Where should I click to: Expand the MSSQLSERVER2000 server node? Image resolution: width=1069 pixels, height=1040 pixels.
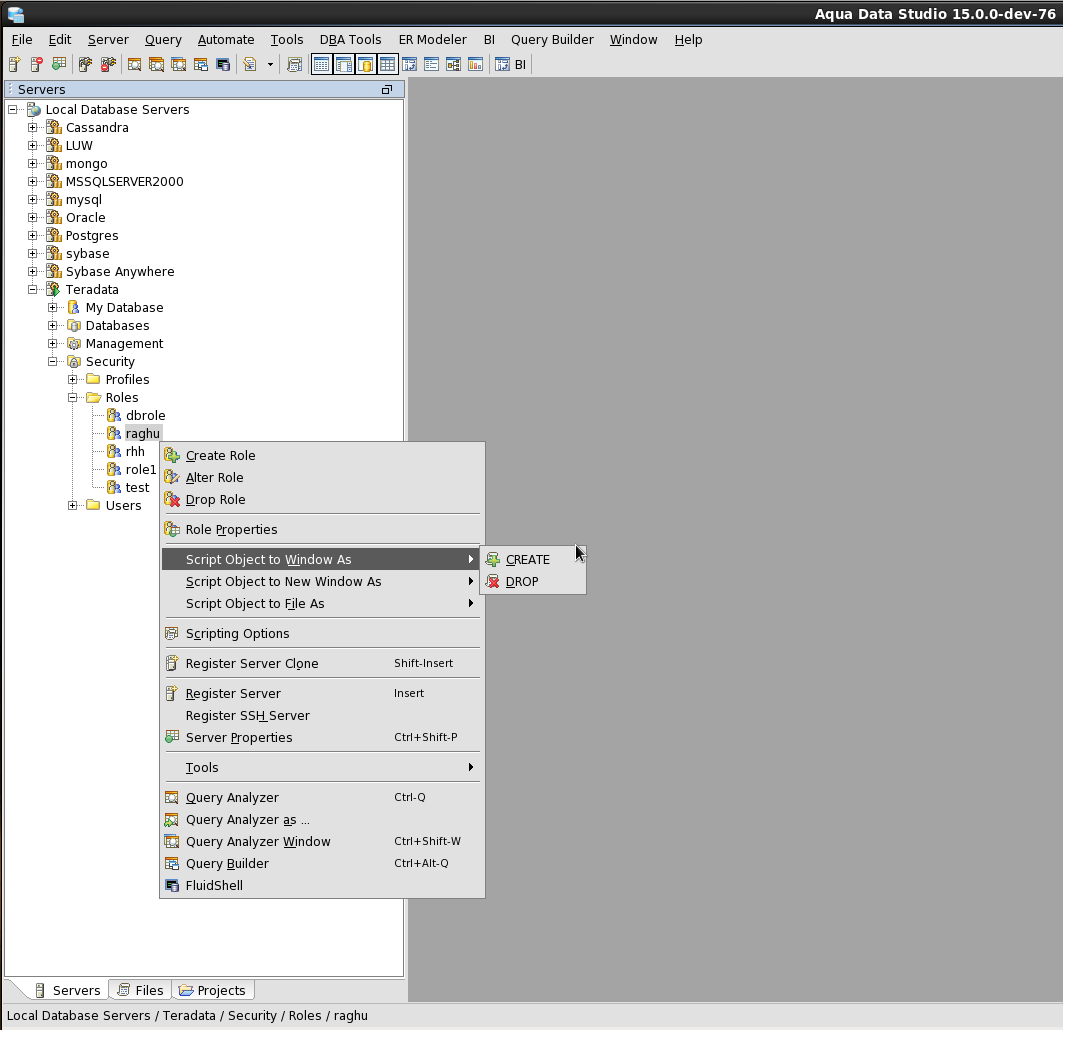(x=33, y=181)
